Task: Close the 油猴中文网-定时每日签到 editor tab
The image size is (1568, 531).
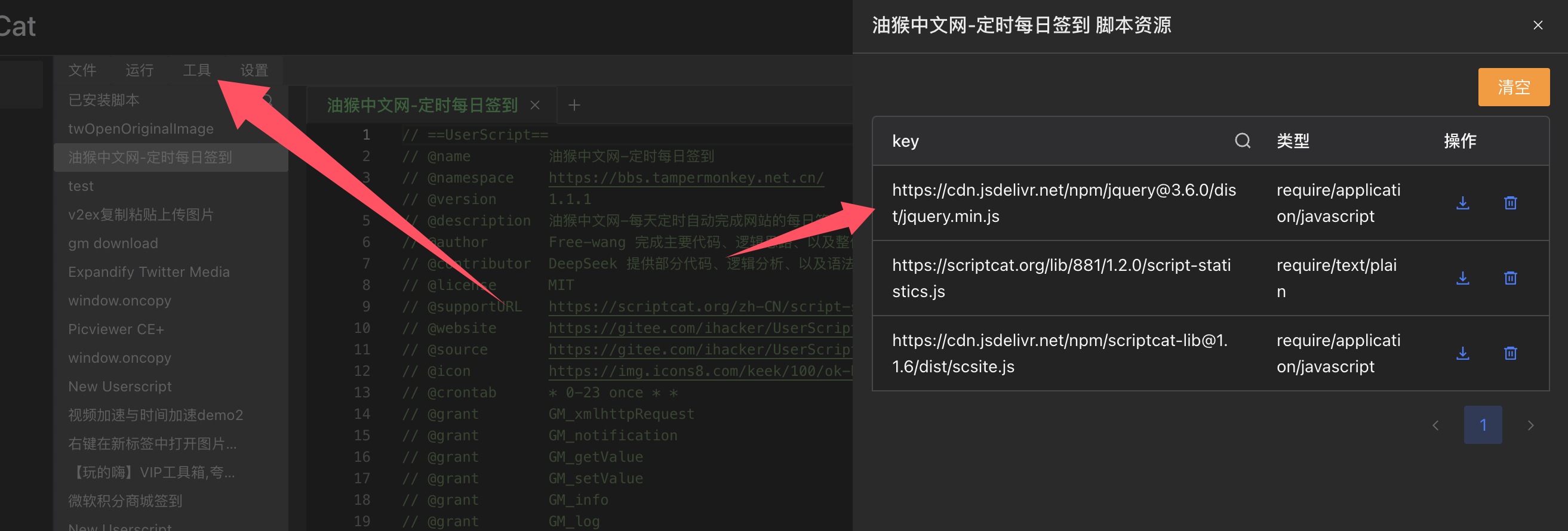Action: click(x=535, y=106)
